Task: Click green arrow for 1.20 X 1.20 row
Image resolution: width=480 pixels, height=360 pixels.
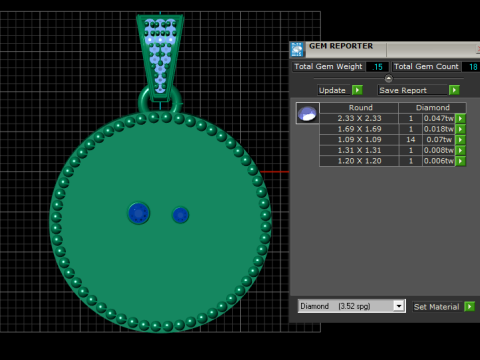Action: tap(460, 161)
